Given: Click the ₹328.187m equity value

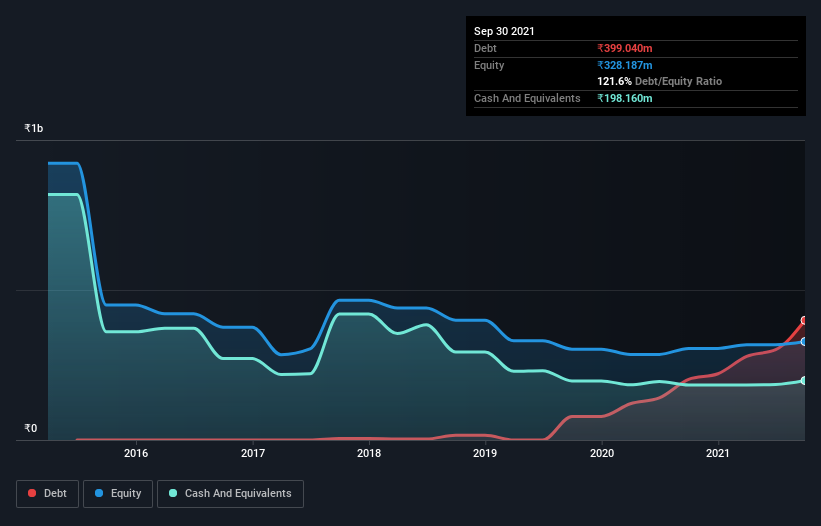Looking at the screenshot, I should (x=625, y=65).
